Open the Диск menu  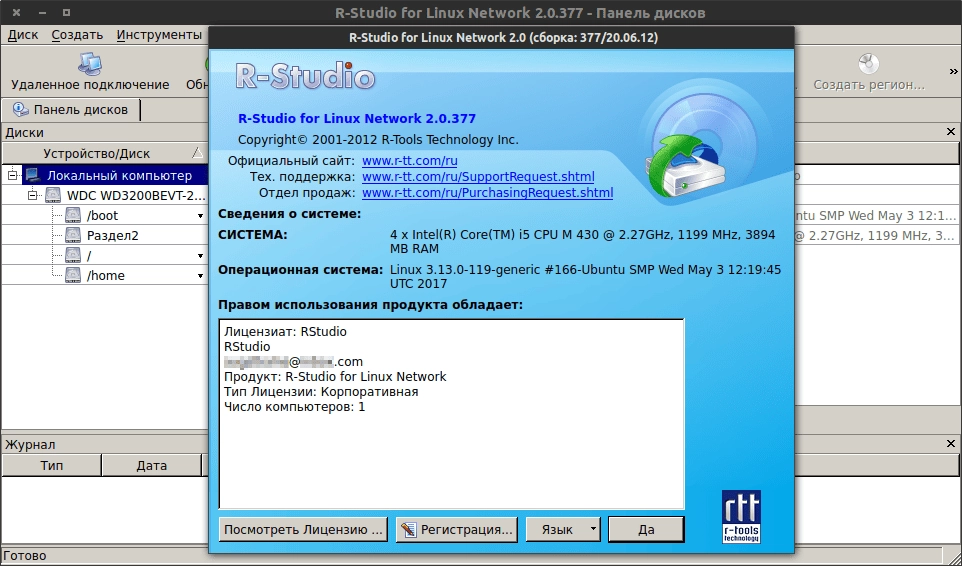coord(23,35)
